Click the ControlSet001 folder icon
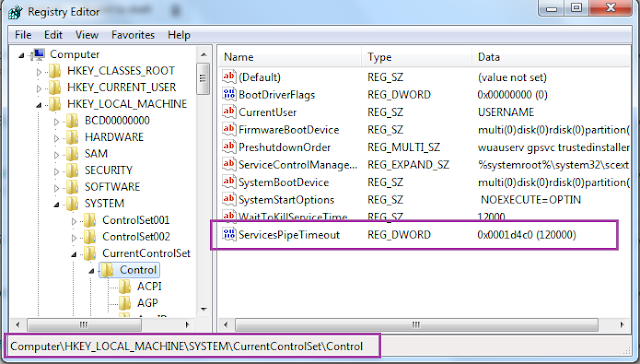Image resolution: width=640 pixels, height=364 pixels. click(90, 220)
